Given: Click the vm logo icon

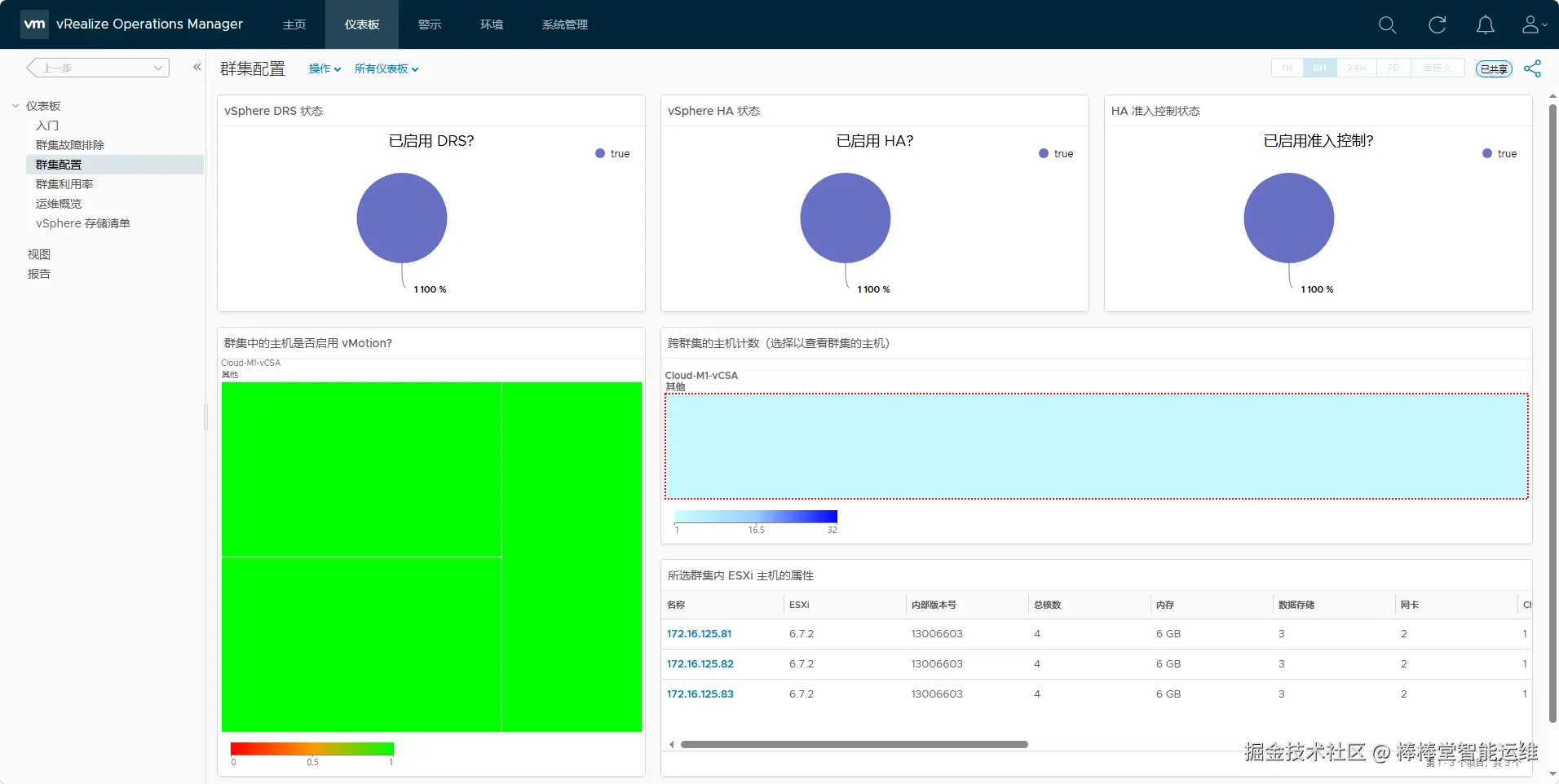Looking at the screenshot, I should [x=34, y=24].
